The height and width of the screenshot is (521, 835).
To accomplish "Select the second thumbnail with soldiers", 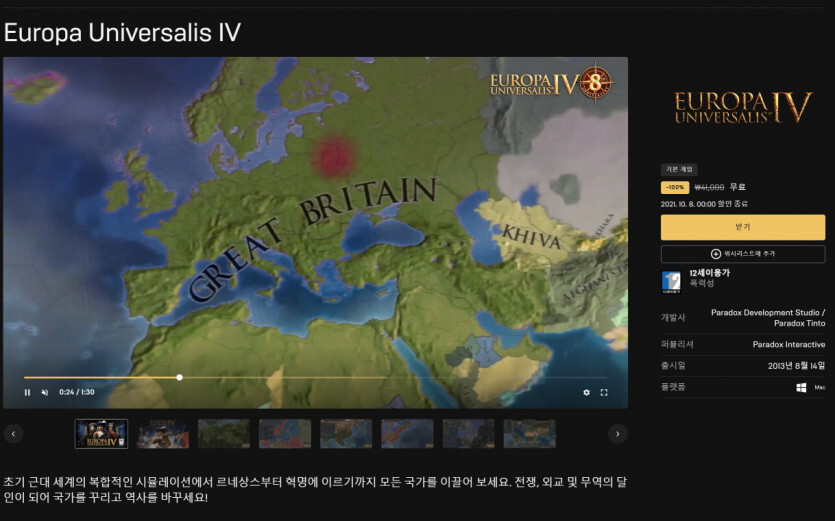I will point(162,434).
